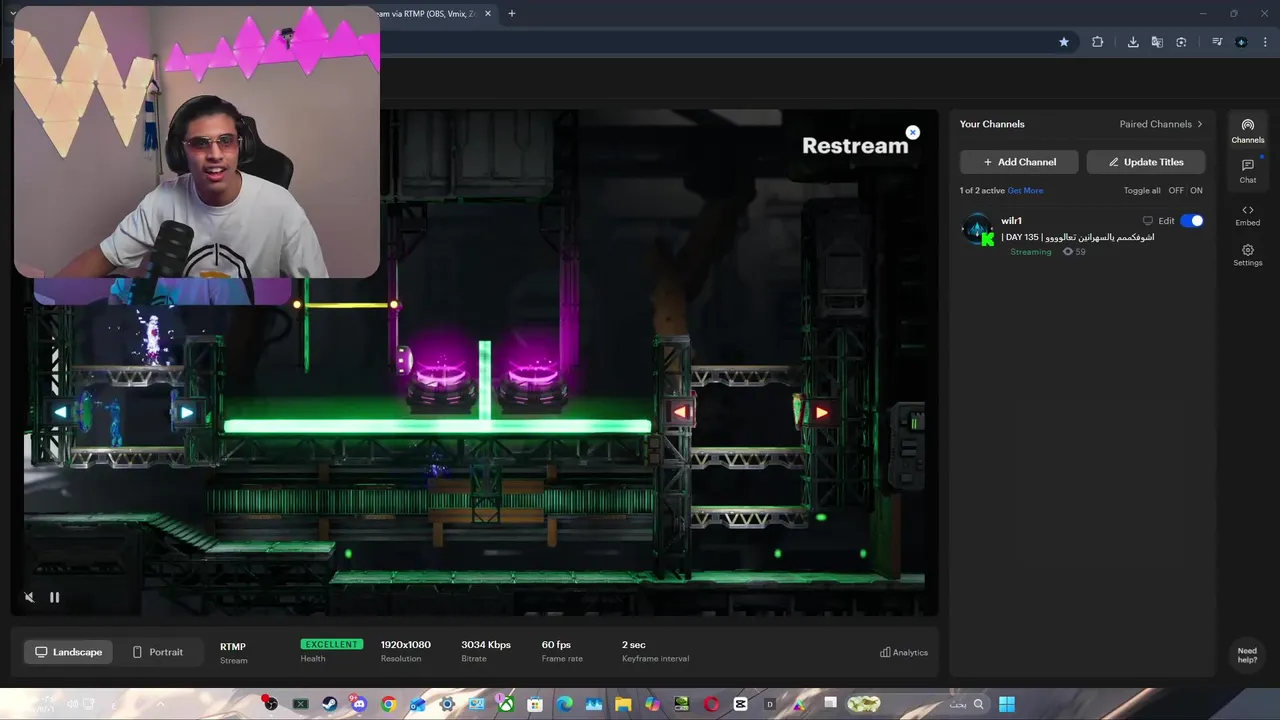1280x720 pixels.
Task: Open the Restream Settings gear
Action: [x=1247, y=255]
